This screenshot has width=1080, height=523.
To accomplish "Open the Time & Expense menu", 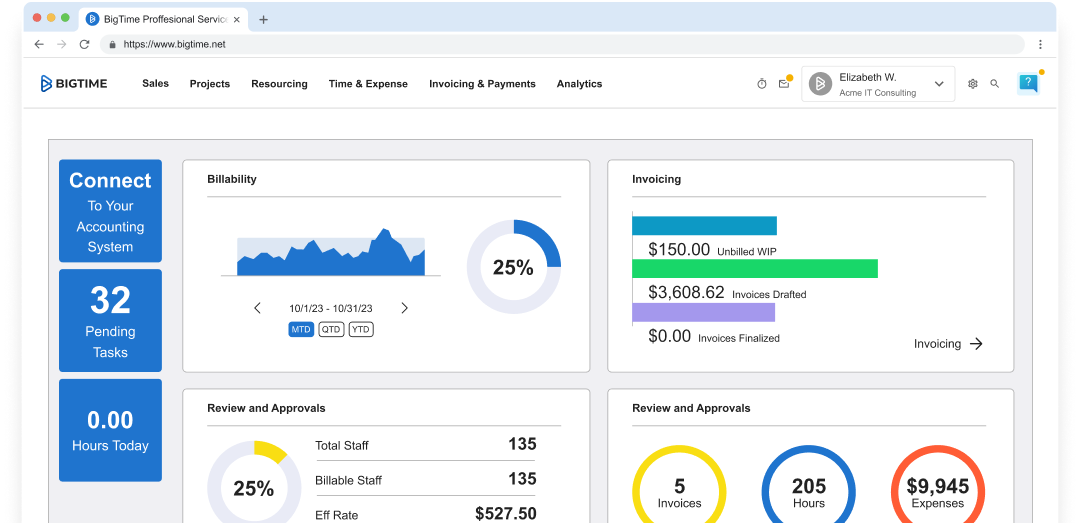I will click(x=368, y=84).
